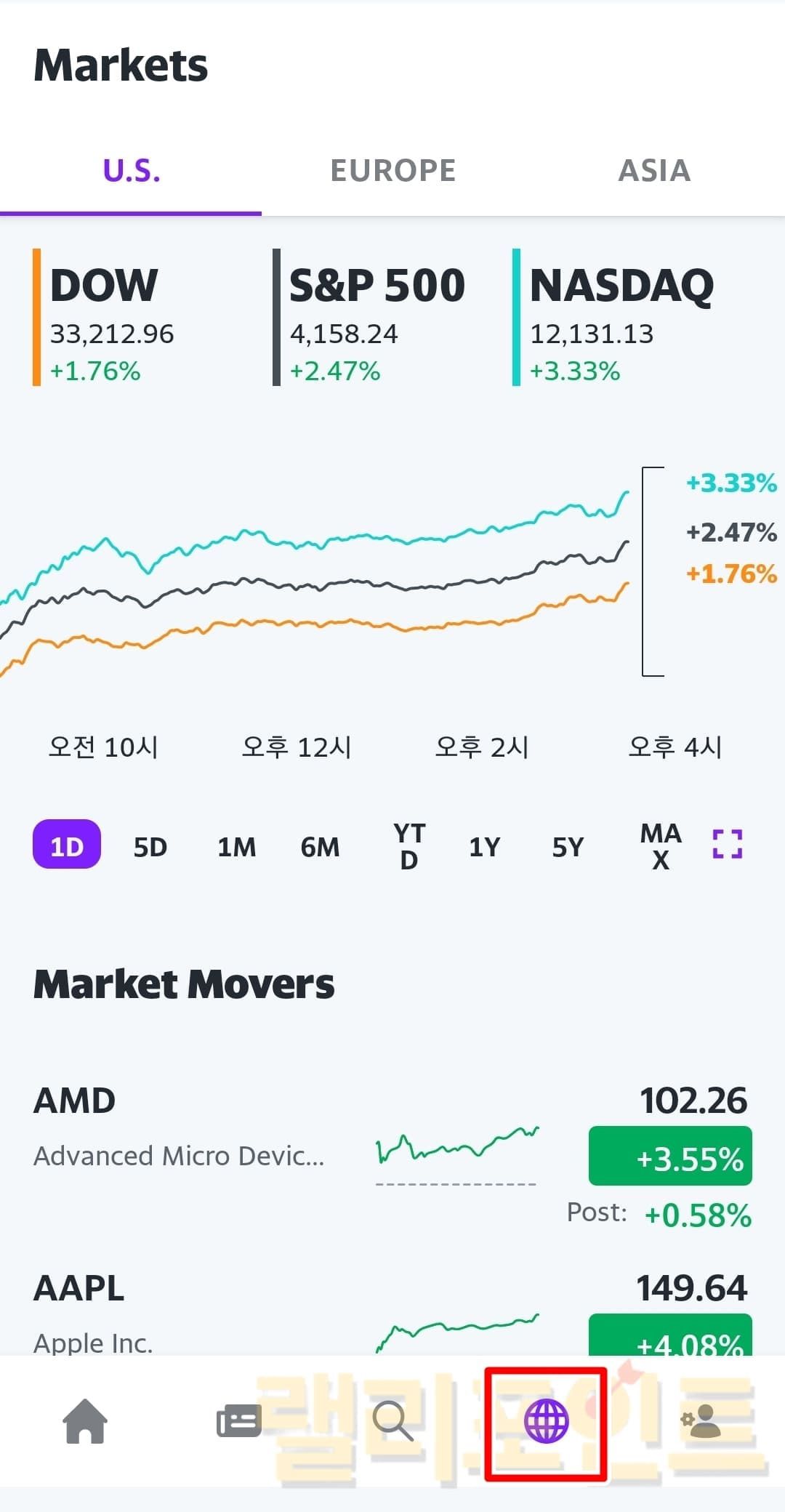Switch to the ASIA tab
The height and width of the screenshot is (1512, 785).
(x=654, y=172)
